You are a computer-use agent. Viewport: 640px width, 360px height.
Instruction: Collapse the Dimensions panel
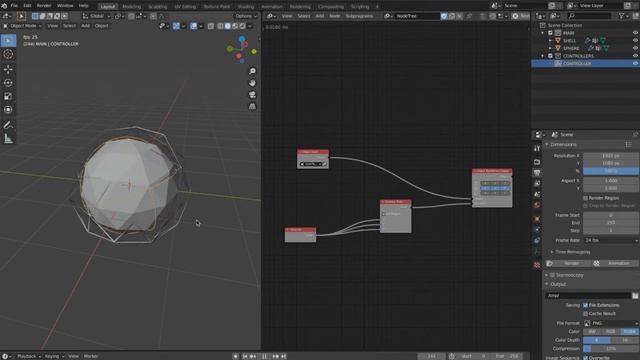click(547, 144)
